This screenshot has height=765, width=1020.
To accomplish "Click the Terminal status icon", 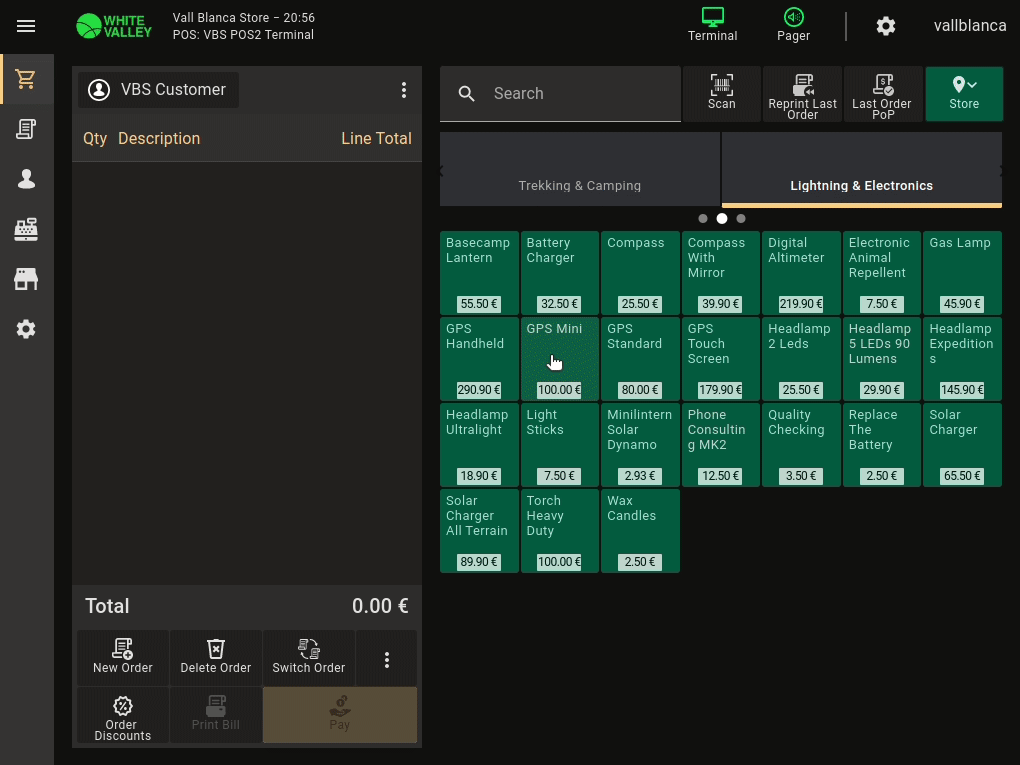I will coord(712,25).
